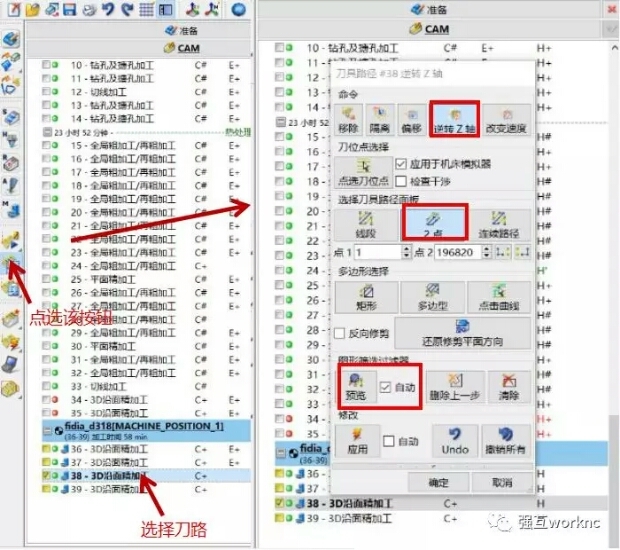Click the printer icon in the top toolbar
This screenshot has width=620, height=550.
[x=89, y=9]
